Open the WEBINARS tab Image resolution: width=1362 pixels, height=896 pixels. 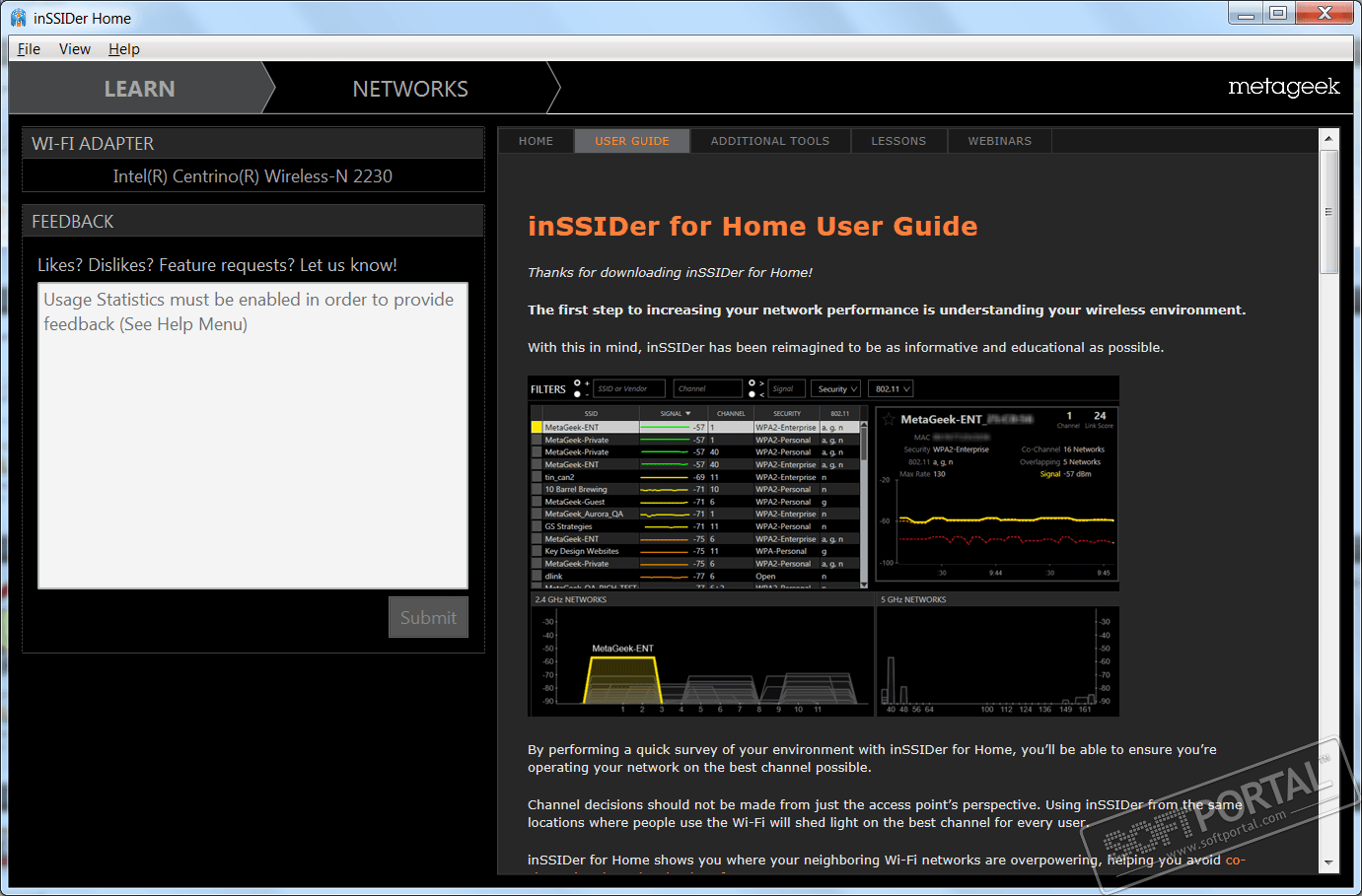click(x=1000, y=141)
